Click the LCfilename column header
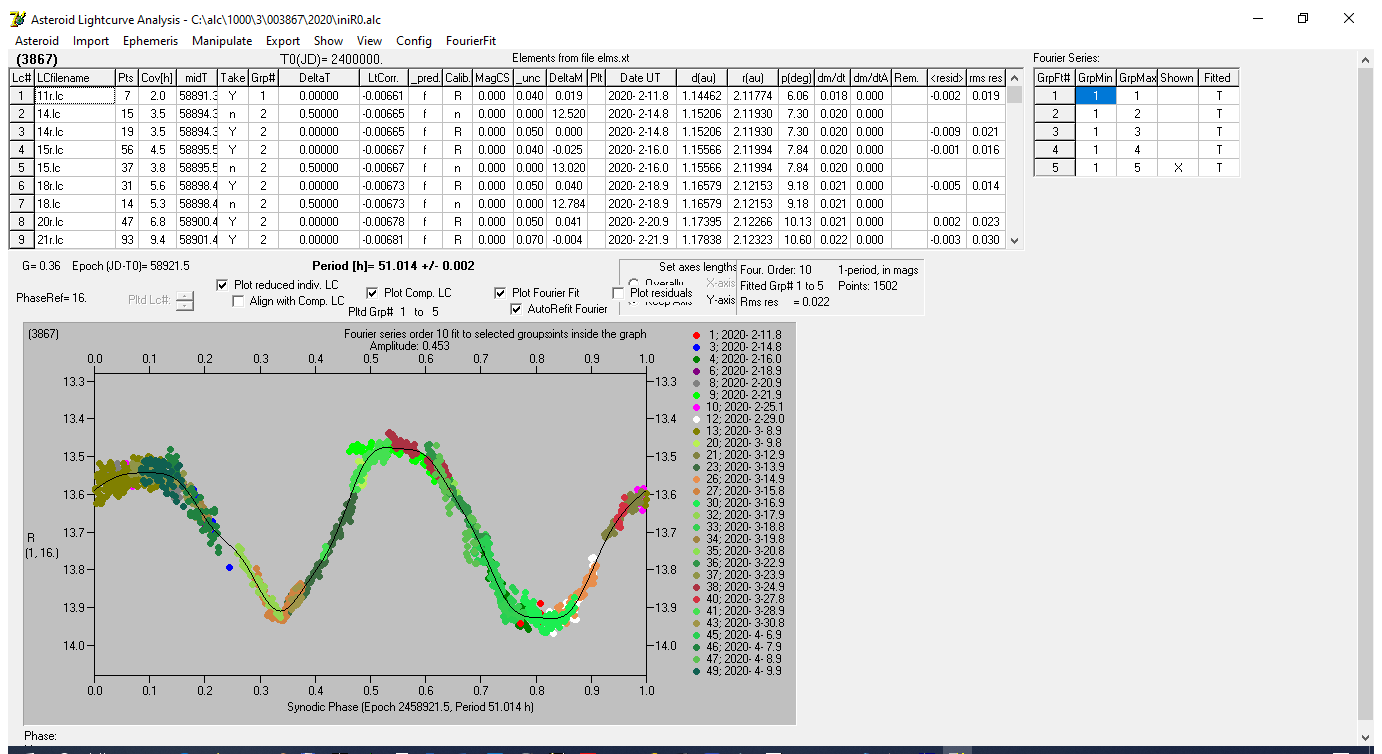This screenshot has height=754, width=1382. click(74, 78)
